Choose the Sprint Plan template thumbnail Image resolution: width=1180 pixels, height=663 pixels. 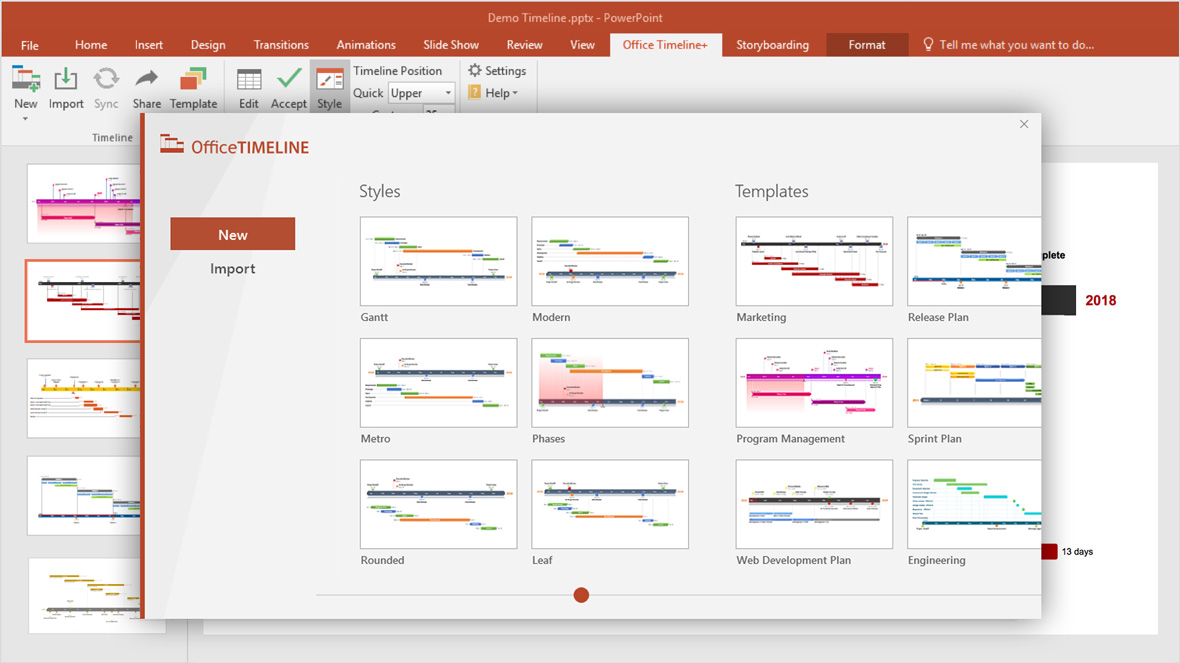tap(975, 382)
